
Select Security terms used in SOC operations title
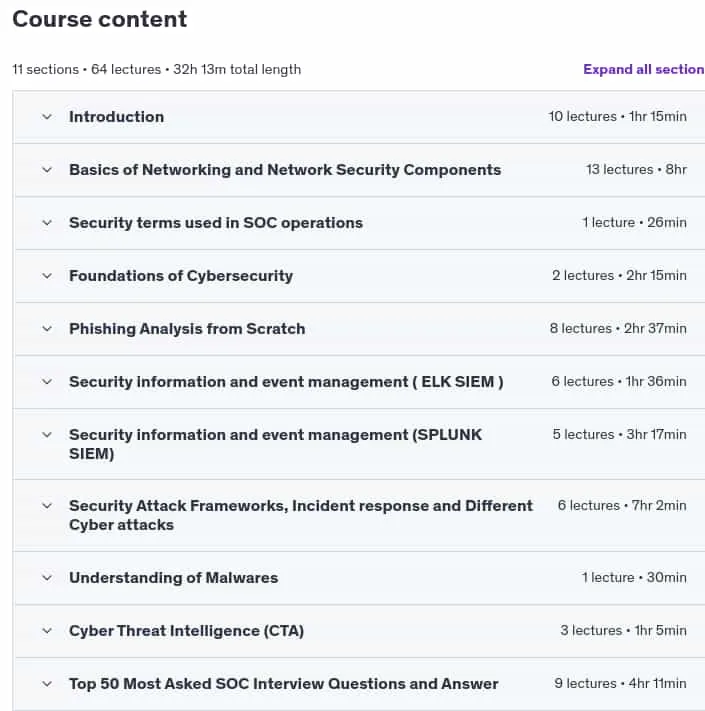coord(216,223)
